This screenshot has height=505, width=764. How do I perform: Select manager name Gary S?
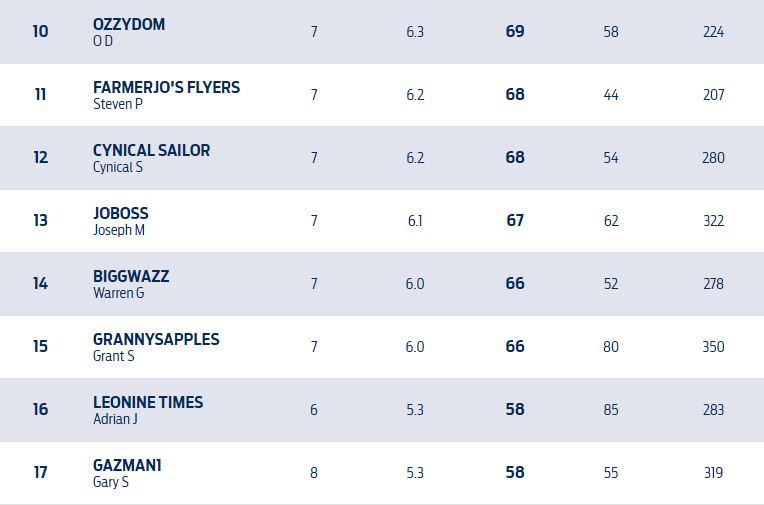(111, 482)
